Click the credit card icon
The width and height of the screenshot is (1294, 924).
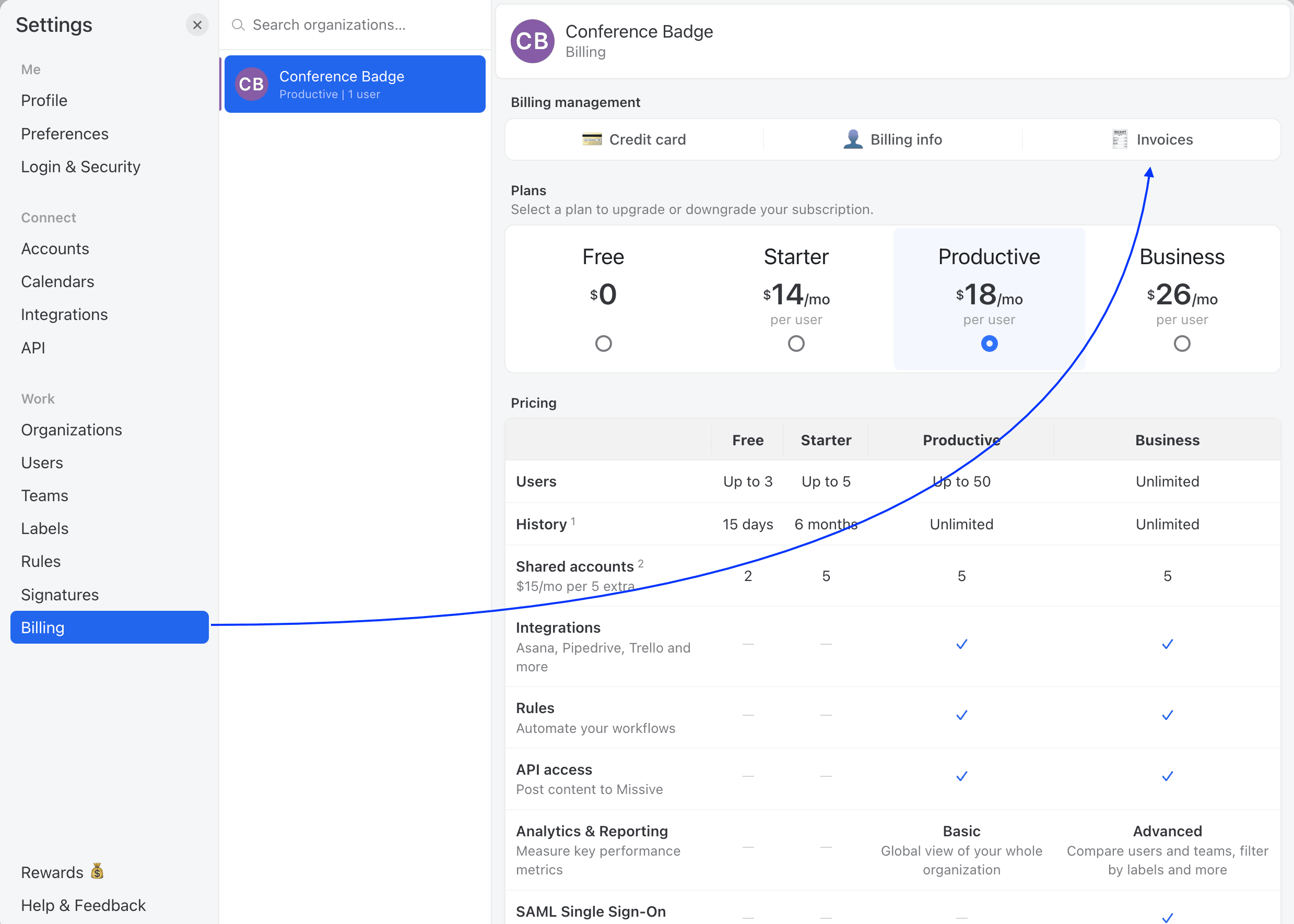point(591,139)
